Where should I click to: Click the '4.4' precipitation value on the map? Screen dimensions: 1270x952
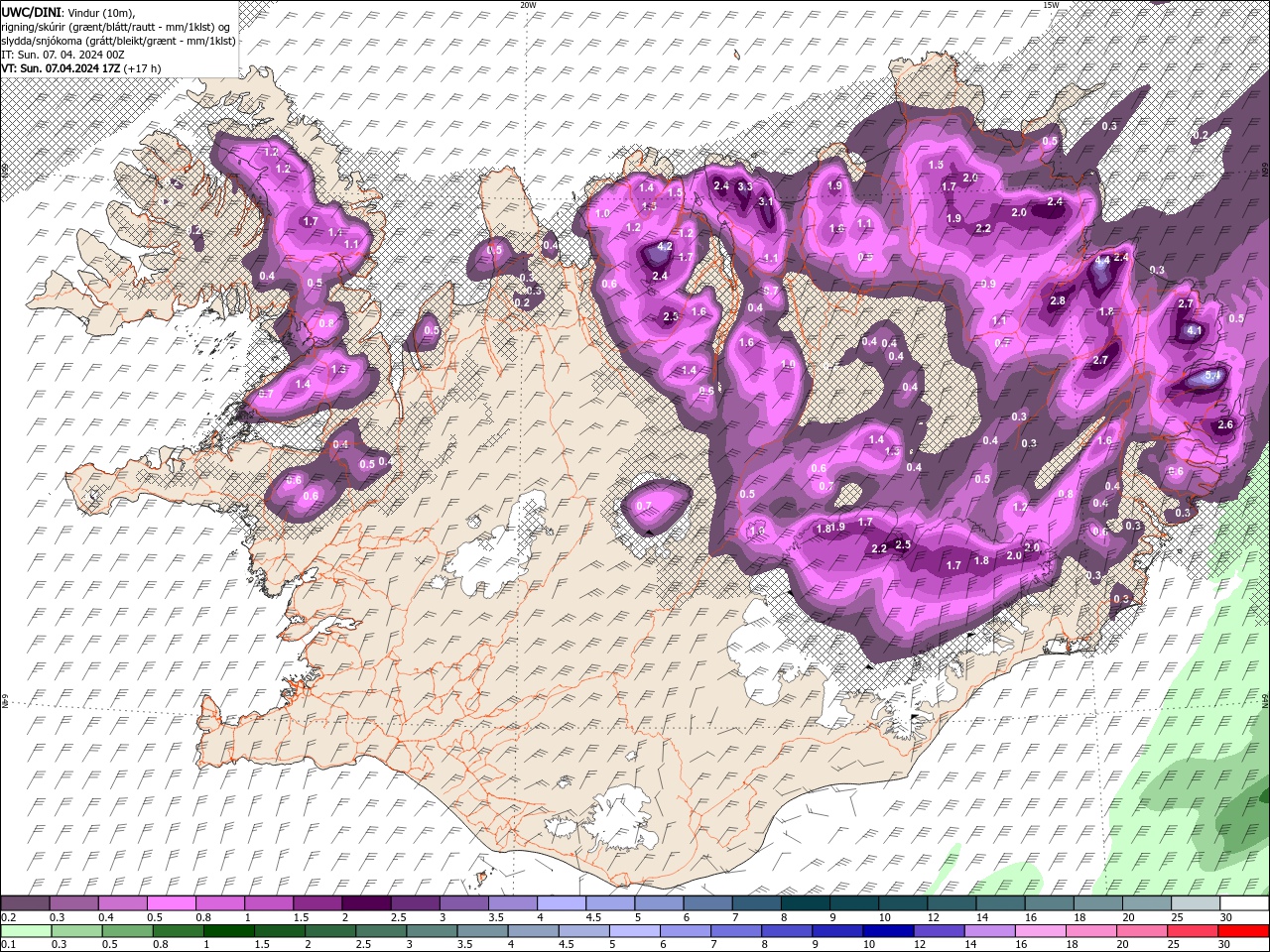click(1102, 260)
